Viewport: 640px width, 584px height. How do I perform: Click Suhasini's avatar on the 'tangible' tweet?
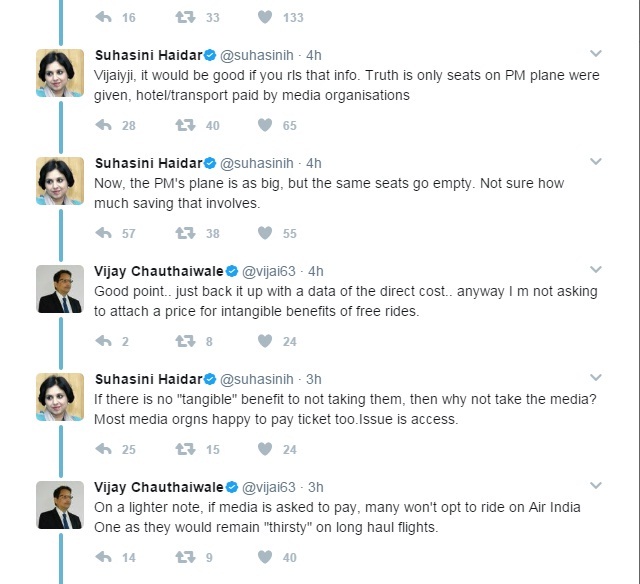(60, 396)
